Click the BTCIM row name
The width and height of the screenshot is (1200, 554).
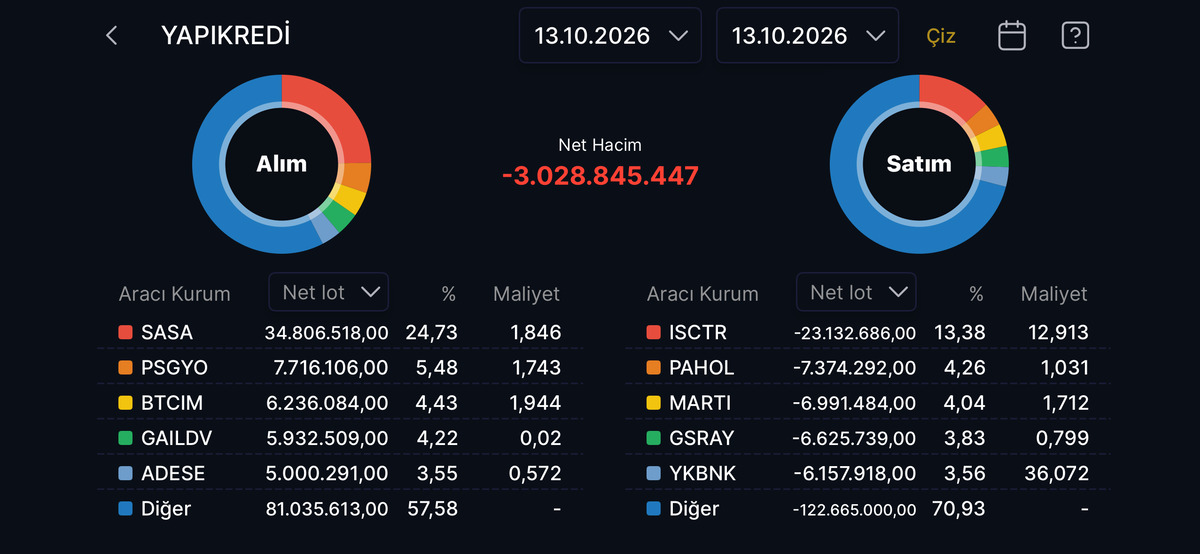(173, 403)
